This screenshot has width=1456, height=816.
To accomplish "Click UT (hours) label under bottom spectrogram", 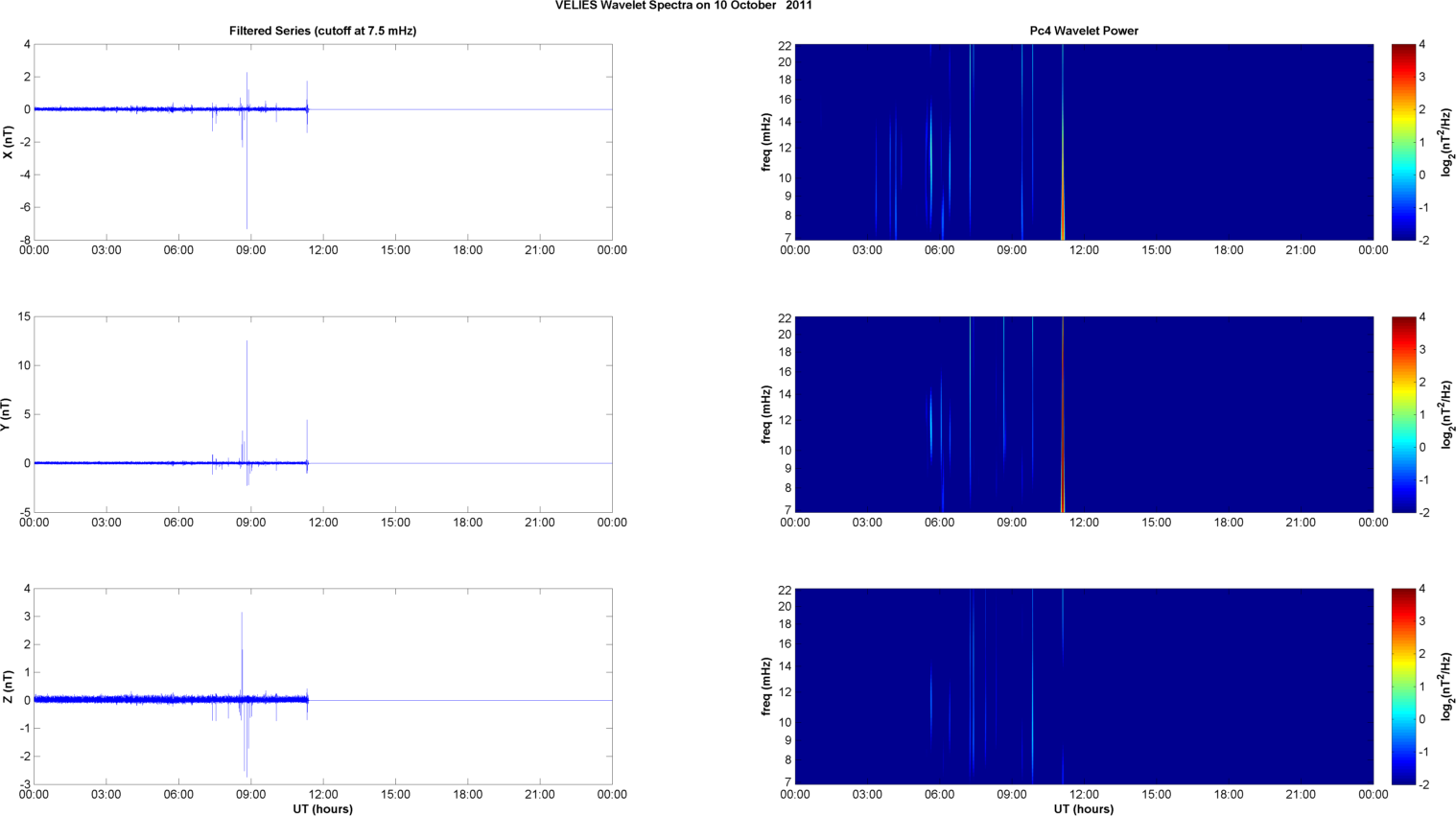I will click(x=1084, y=809).
